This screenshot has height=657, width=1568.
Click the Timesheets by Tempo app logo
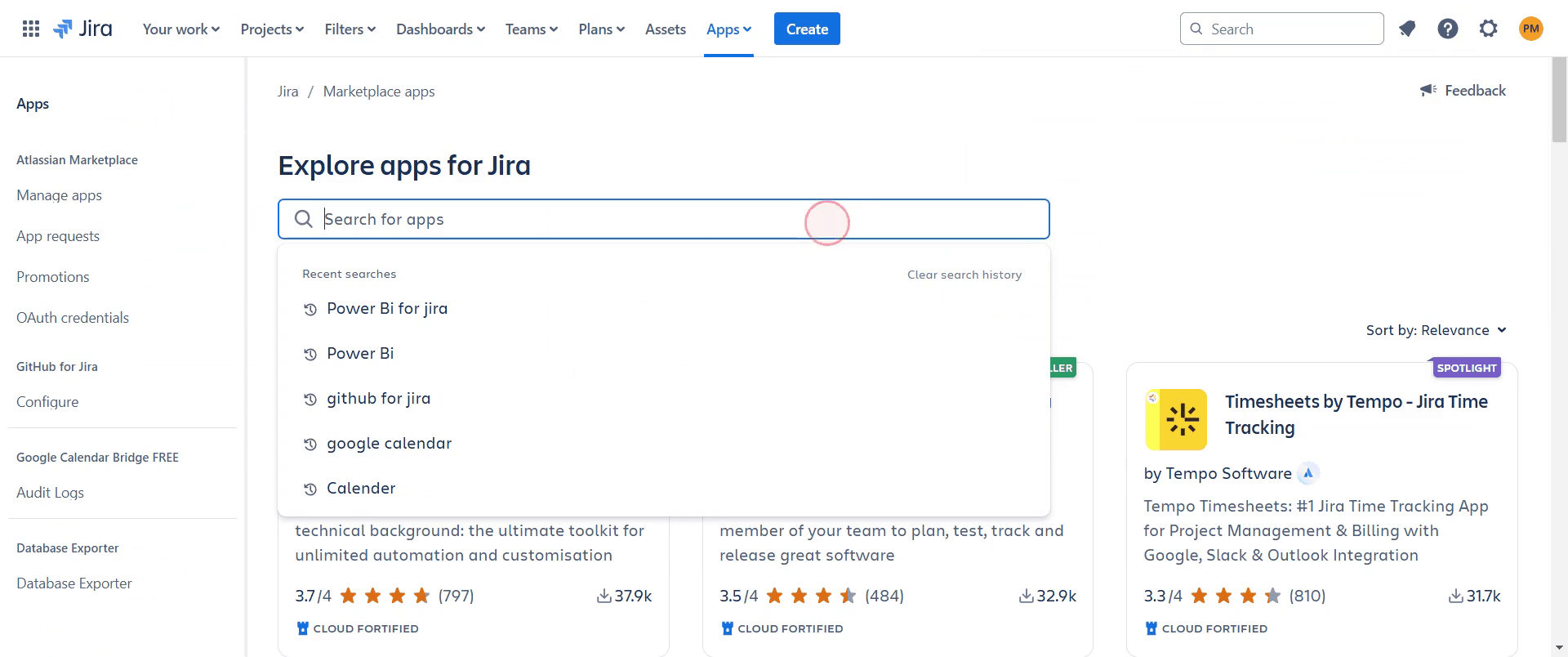pos(1176,419)
